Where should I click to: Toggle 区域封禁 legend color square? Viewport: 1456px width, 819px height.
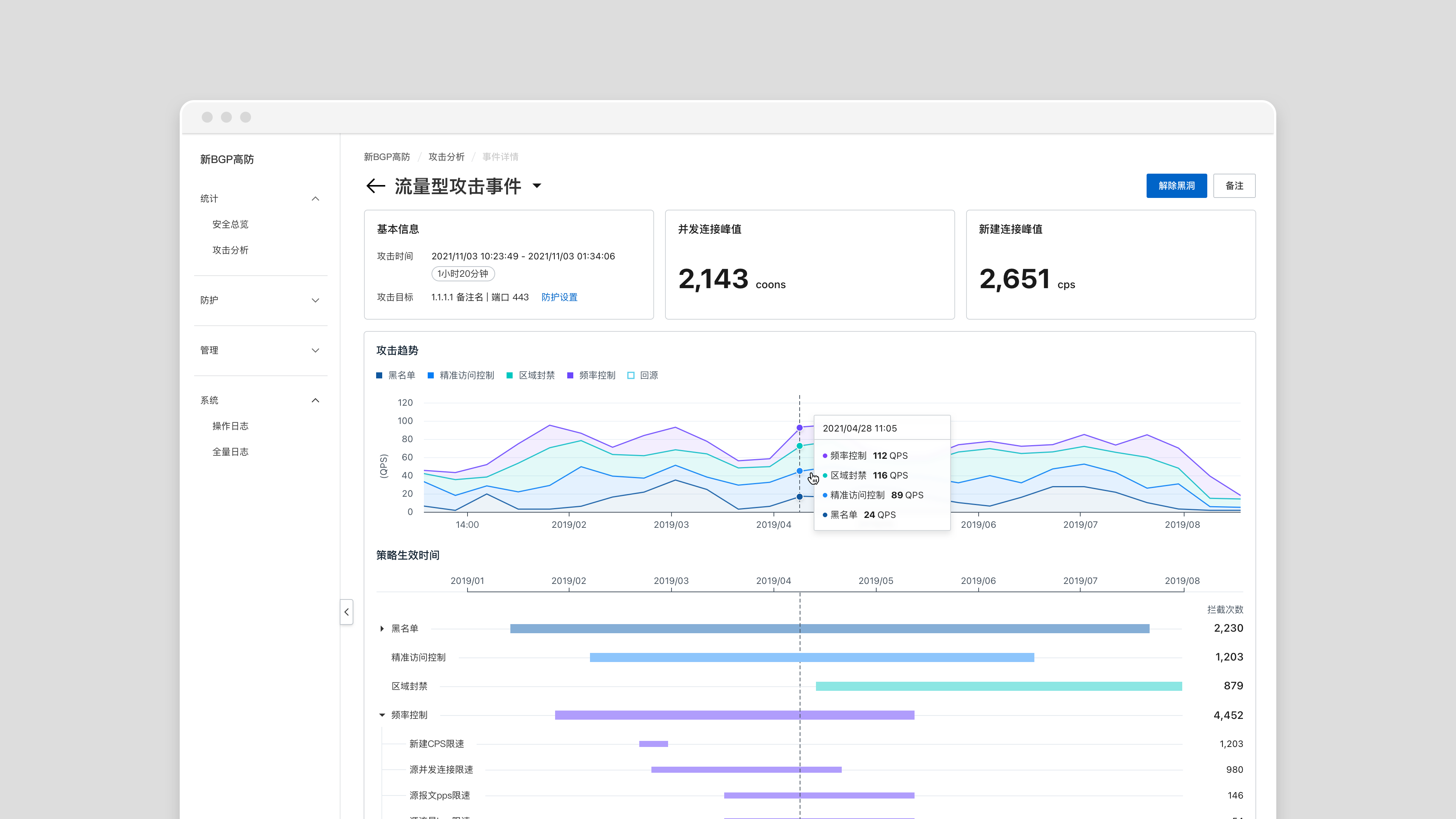(x=509, y=375)
